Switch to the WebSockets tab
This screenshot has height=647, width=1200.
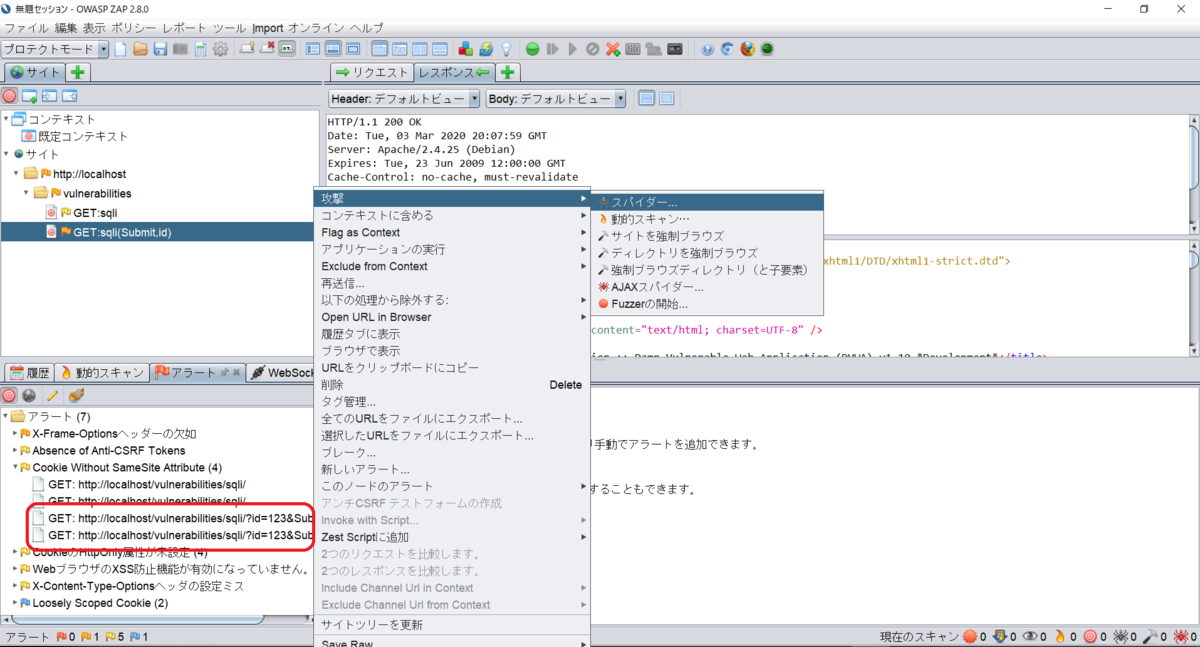[x=280, y=373]
